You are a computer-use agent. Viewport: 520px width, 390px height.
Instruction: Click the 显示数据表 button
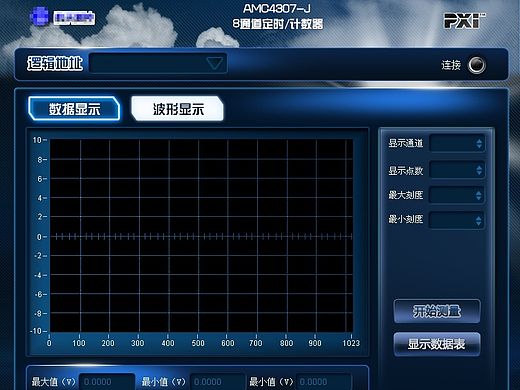pos(437,344)
